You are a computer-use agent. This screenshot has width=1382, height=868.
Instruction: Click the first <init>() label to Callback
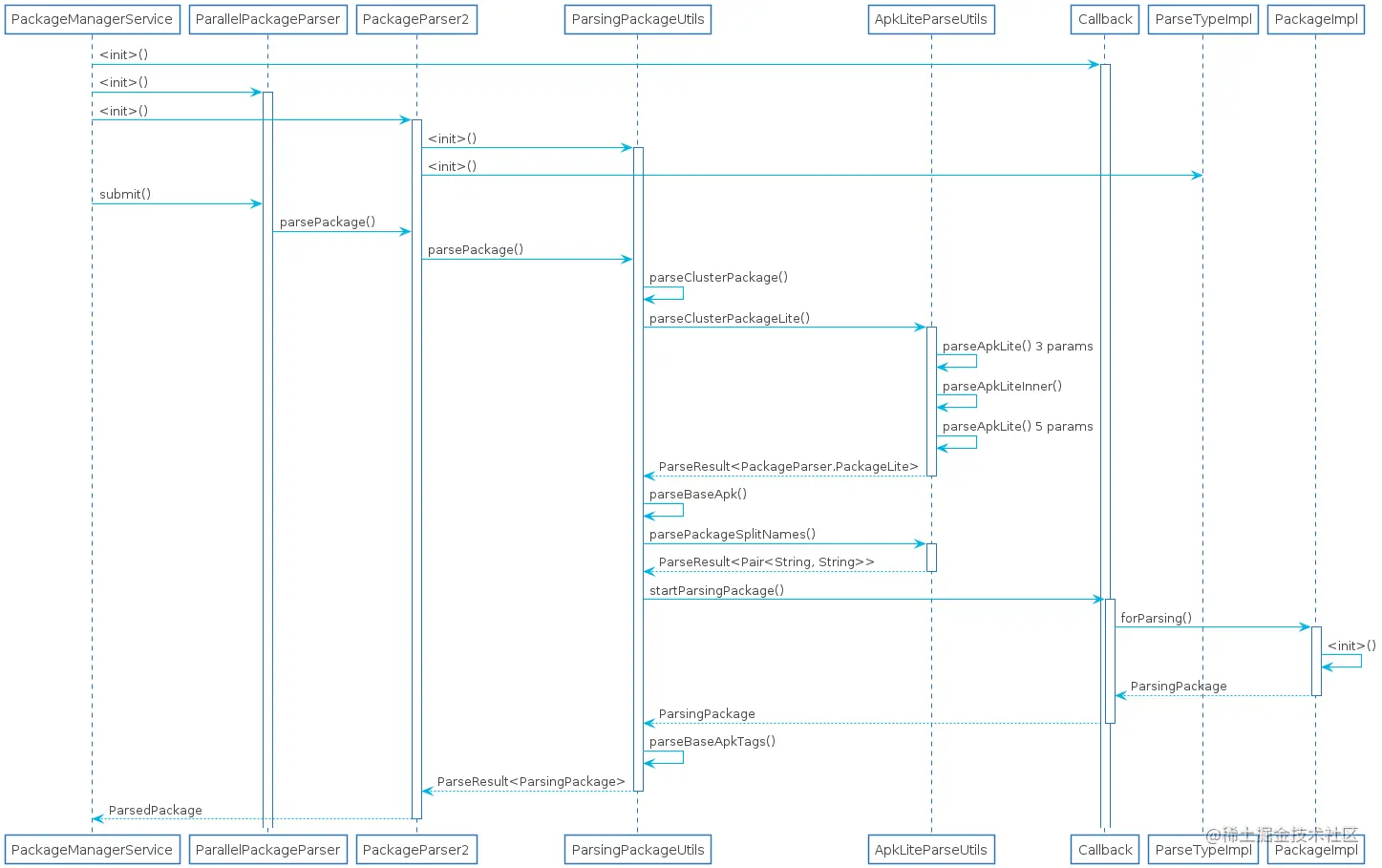coord(124,54)
